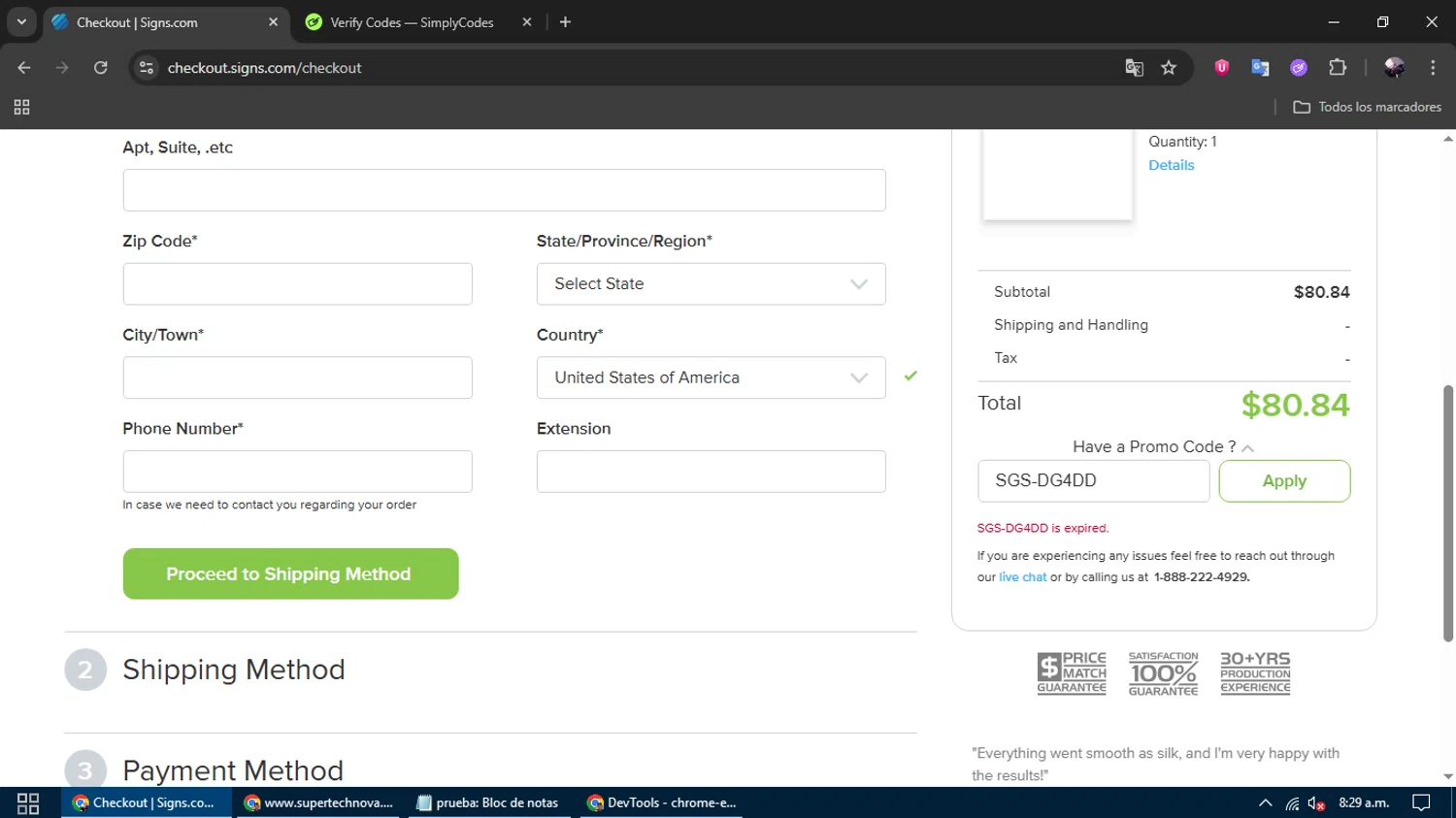Open muted volume tray icon
Image resolution: width=1456 pixels, height=818 pixels.
pyautogui.click(x=1316, y=802)
